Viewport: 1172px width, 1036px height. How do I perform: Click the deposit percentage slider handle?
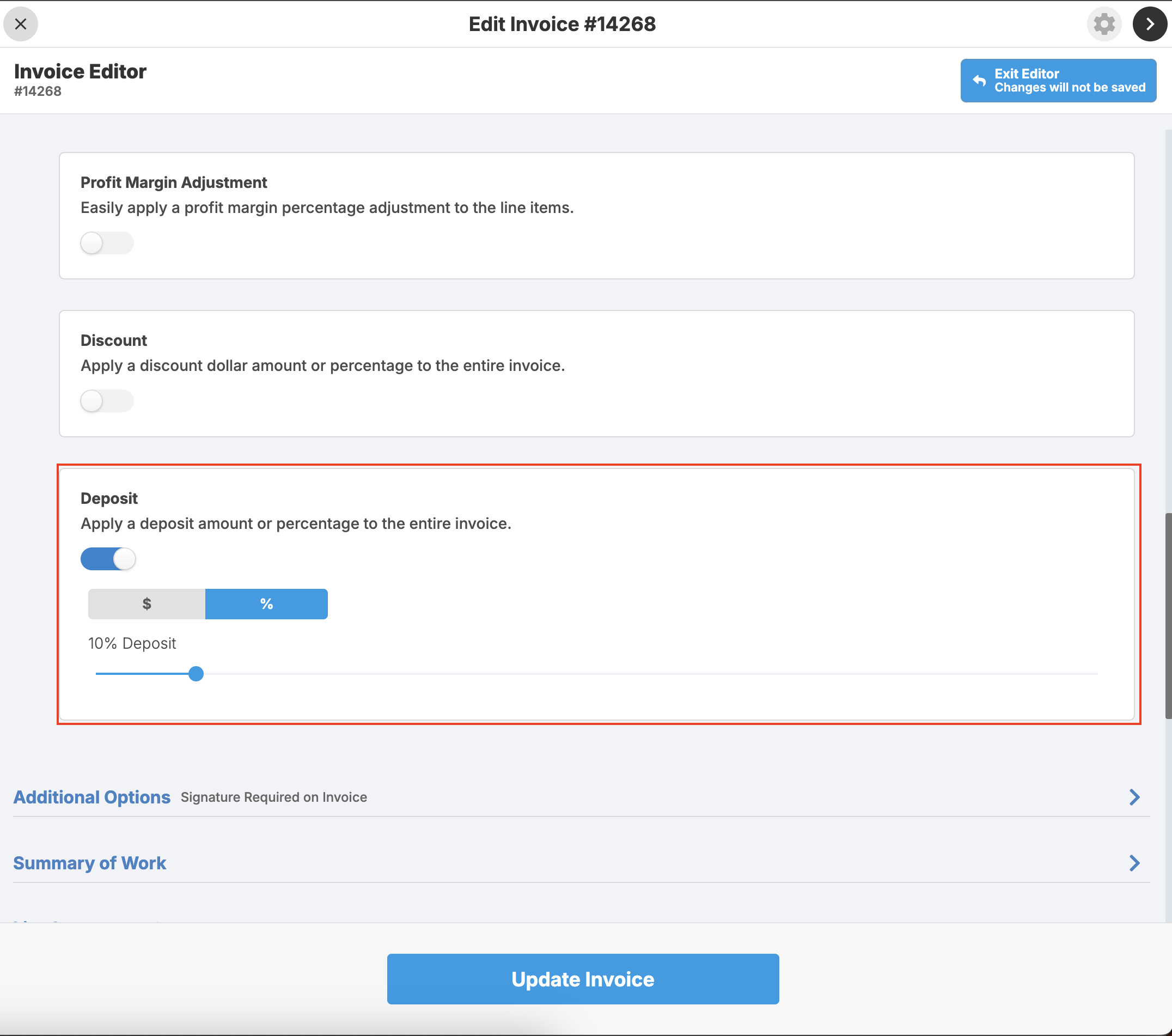pos(196,674)
